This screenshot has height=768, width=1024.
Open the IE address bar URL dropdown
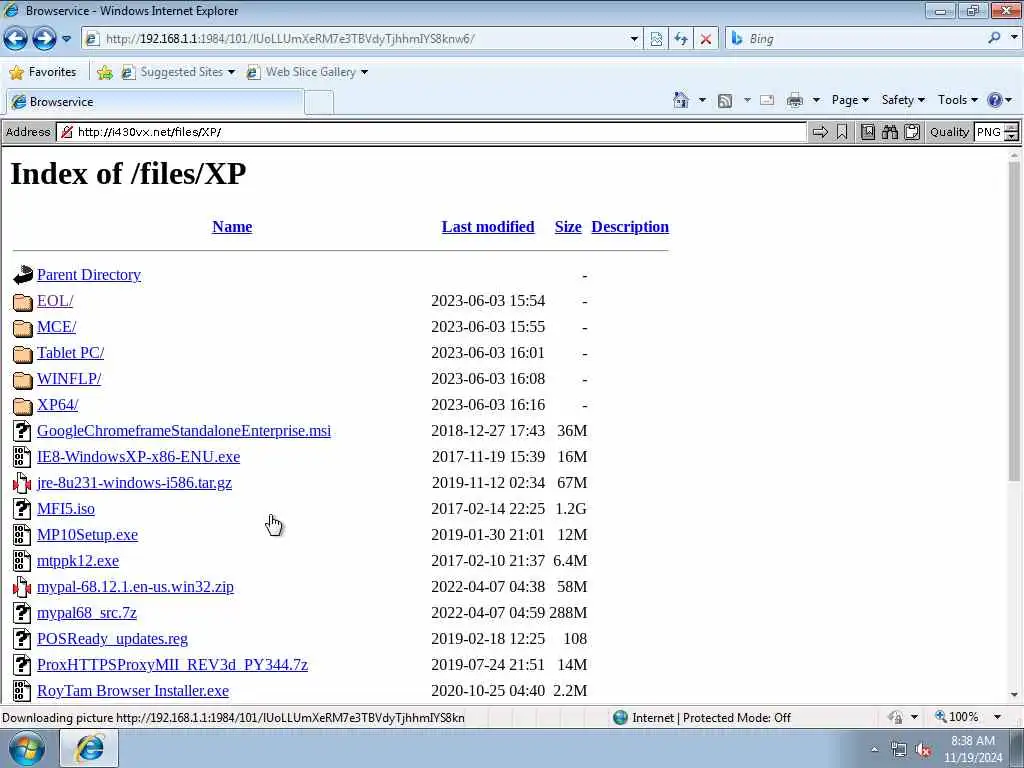(633, 39)
